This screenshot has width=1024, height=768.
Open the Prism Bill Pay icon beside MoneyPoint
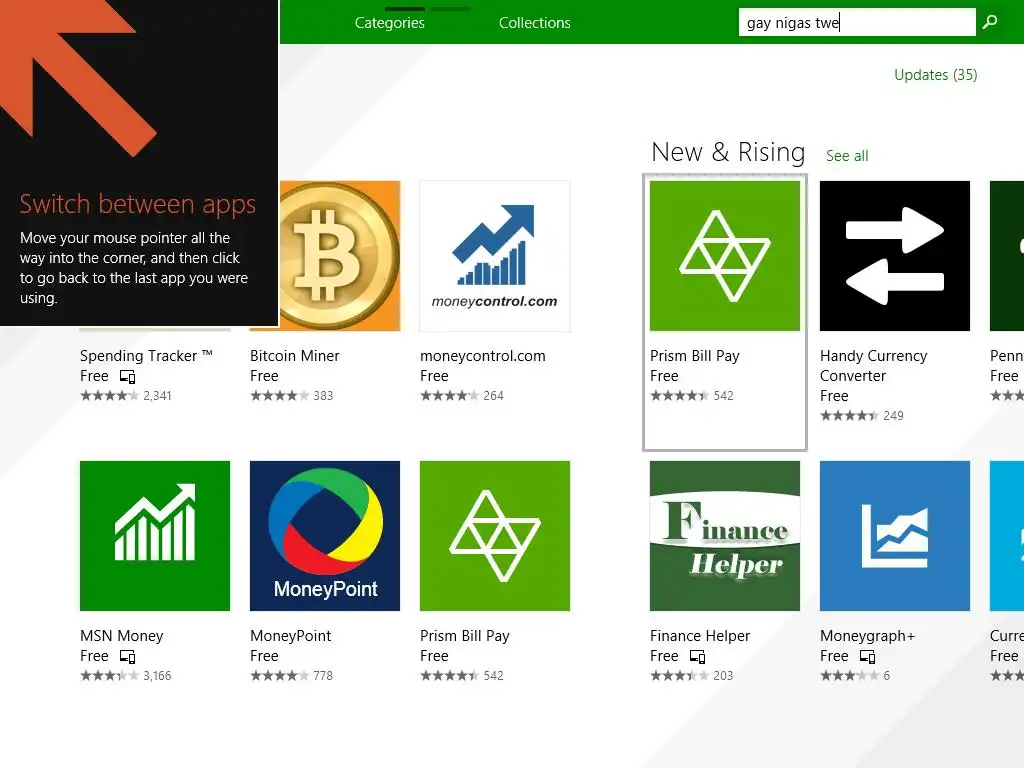coord(495,536)
